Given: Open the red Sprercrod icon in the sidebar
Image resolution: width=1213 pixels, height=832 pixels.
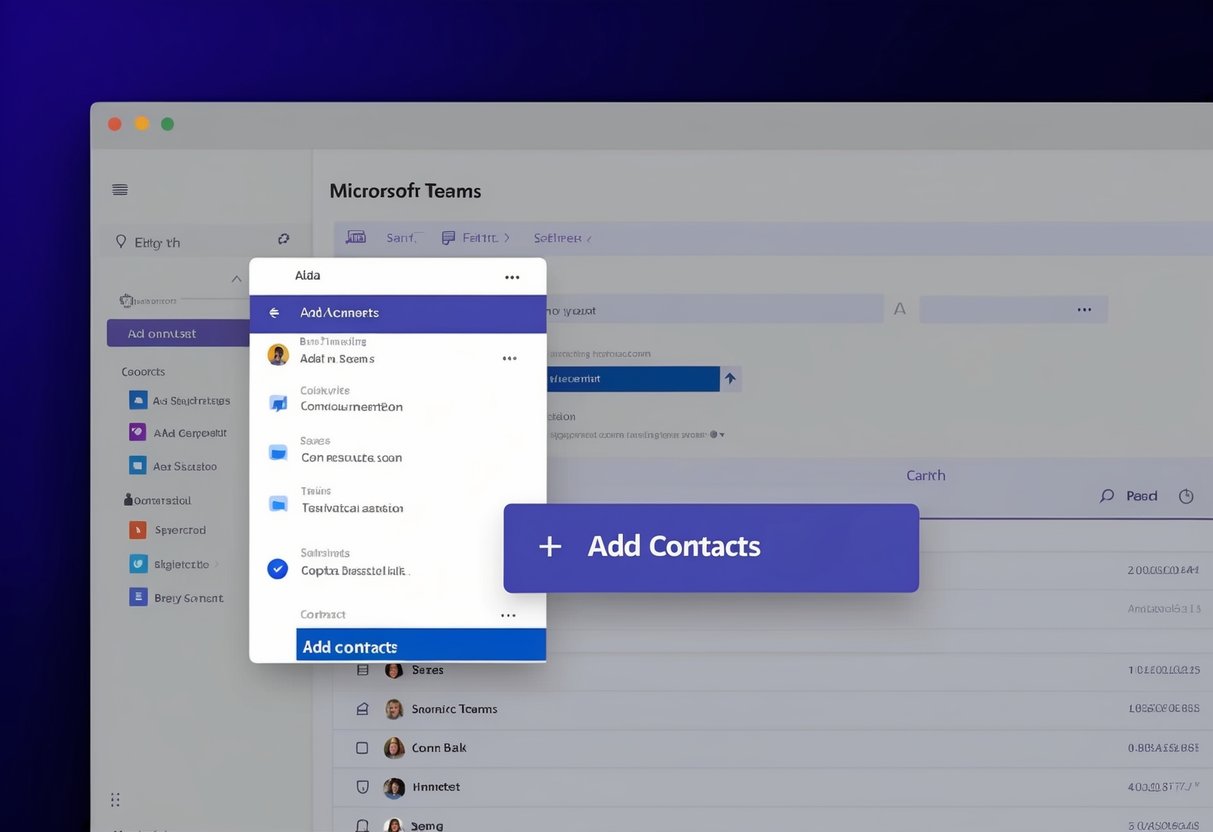Looking at the screenshot, I should pyautogui.click(x=136, y=529).
